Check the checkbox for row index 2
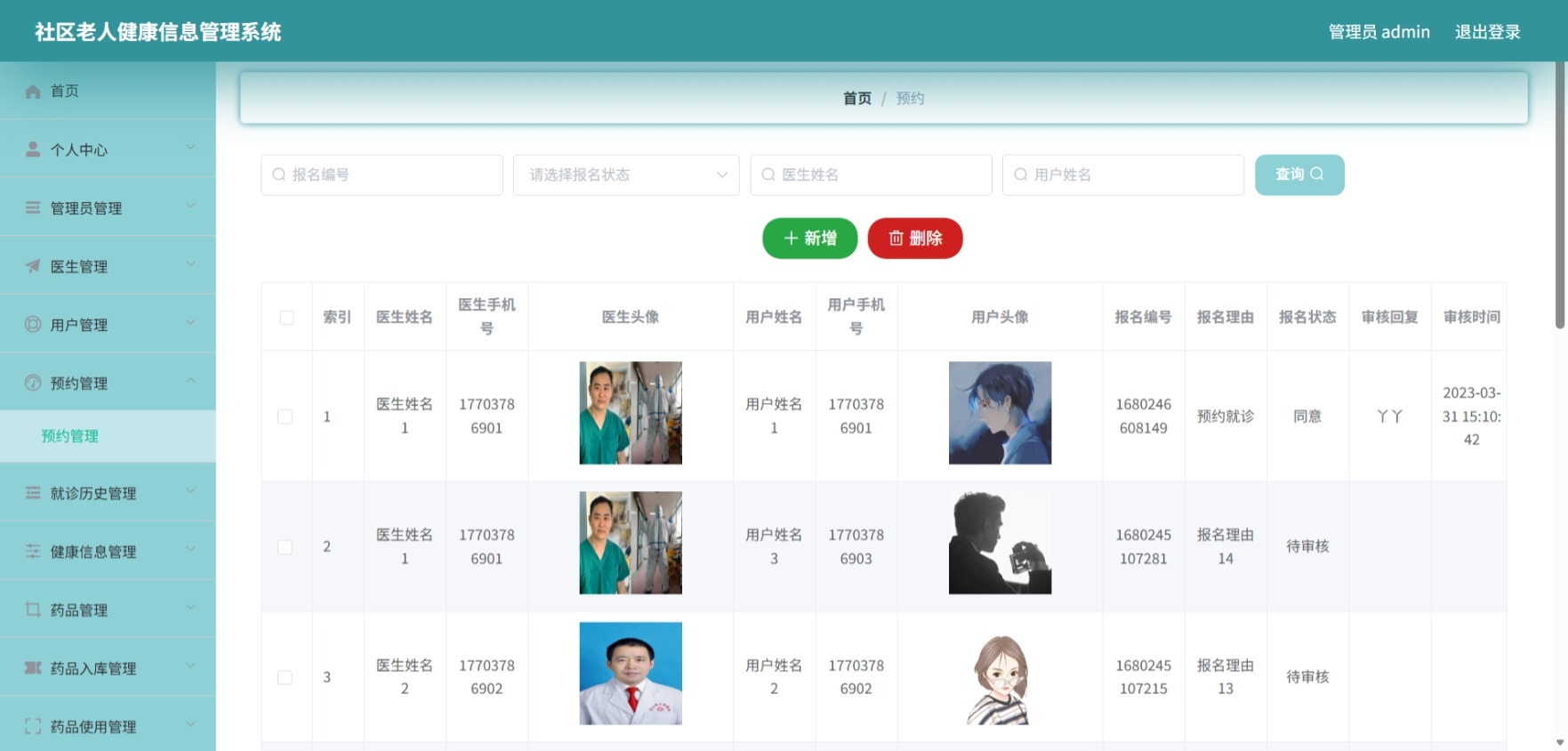The width and height of the screenshot is (1568, 751). (285, 547)
